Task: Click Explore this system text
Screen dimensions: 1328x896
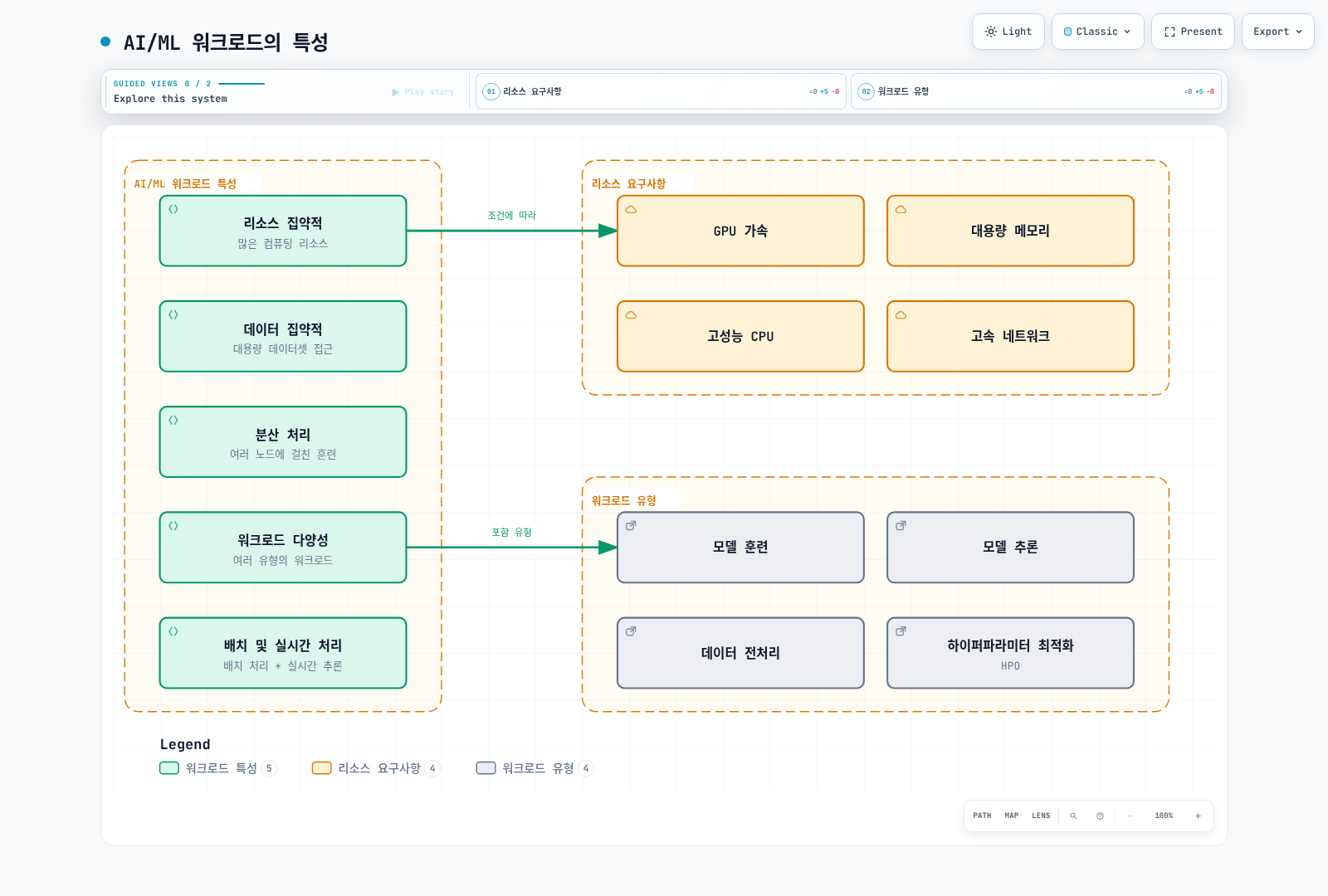Action: pyautogui.click(x=170, y=99)
